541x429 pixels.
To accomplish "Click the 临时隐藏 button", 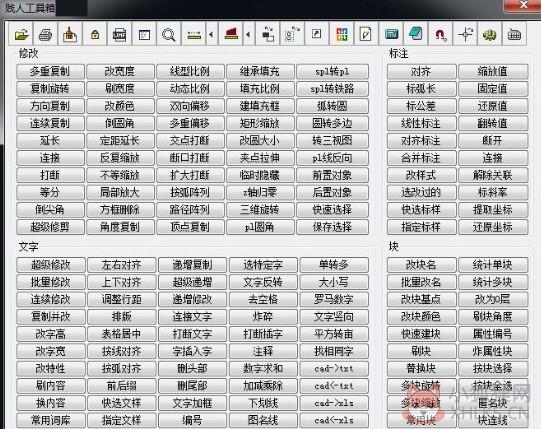I will [x=260, y=175].
